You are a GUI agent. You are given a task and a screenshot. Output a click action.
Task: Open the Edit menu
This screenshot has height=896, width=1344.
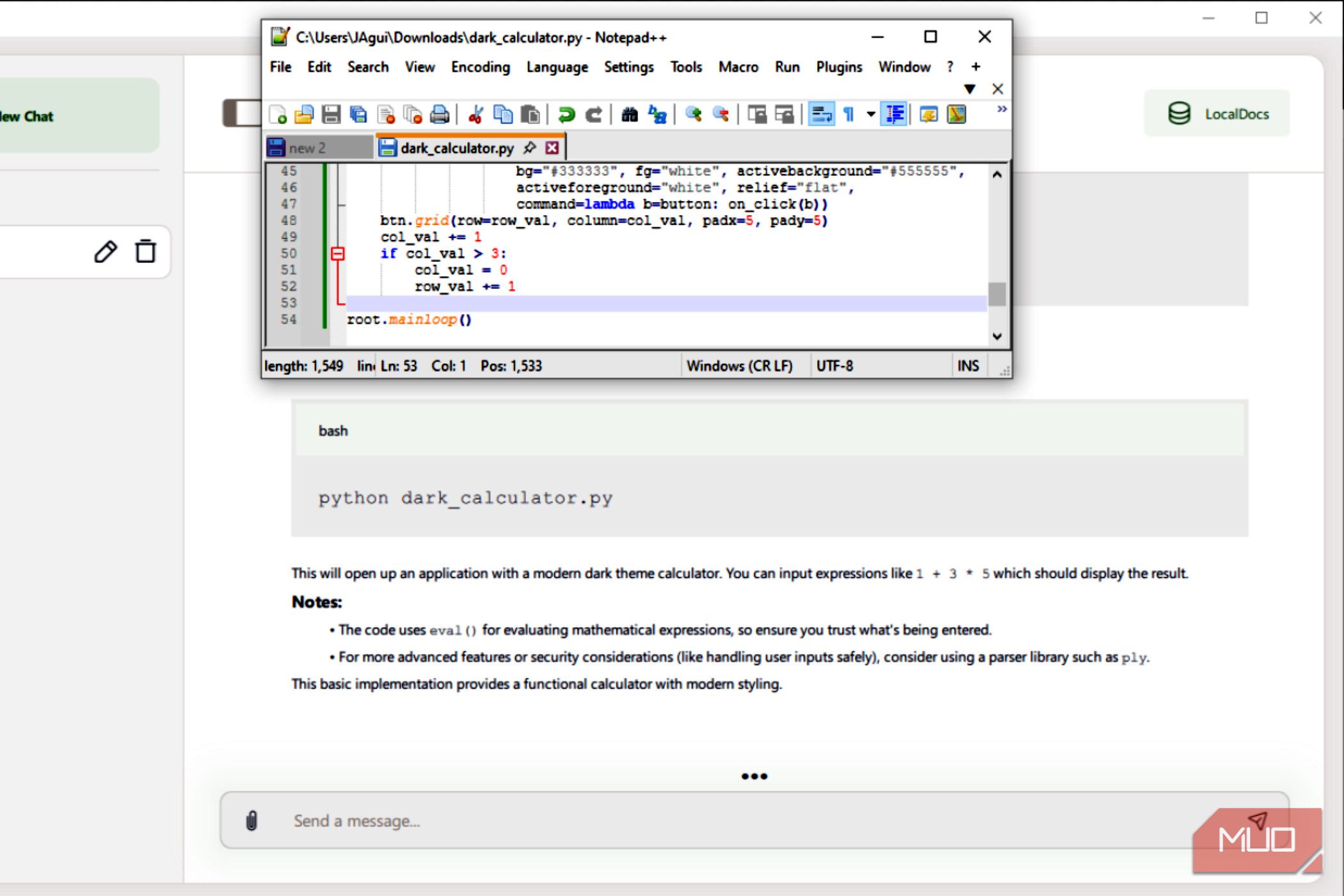pyautogui.click(x=319, y=67)
